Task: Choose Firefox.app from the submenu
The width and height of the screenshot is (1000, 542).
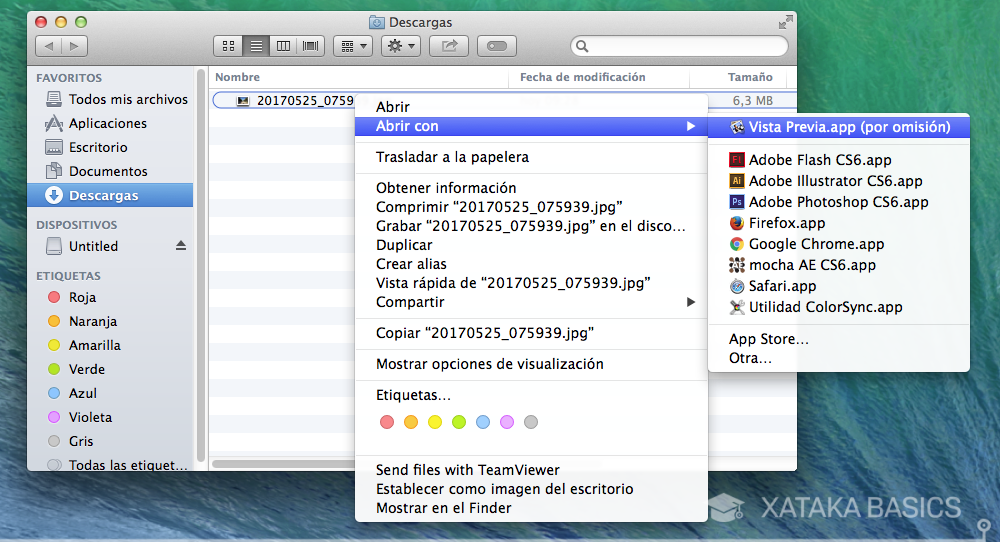Action: tap(786, 223)
